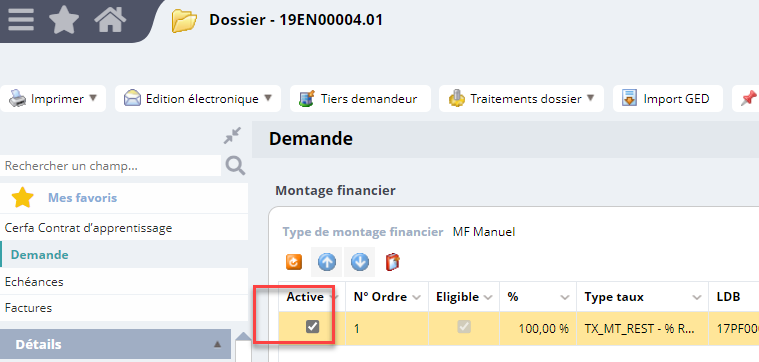Viewport: 759px width, 362px height.
Task: Click the Dossier folder icon
Action: (184, 21)
